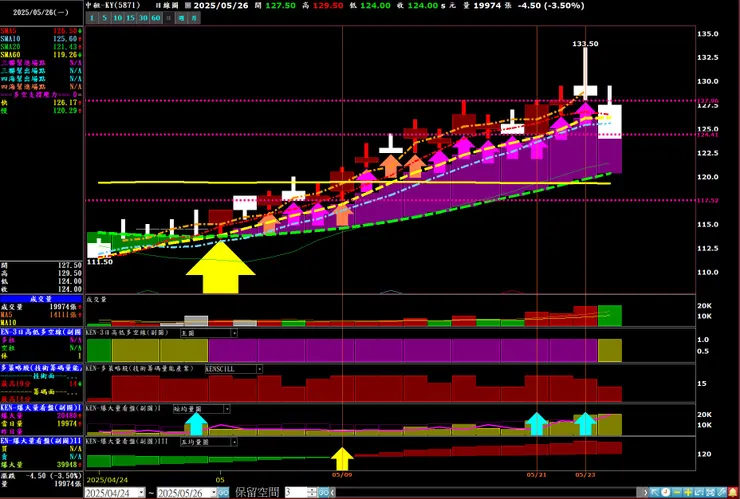740x499 pixels.
Task: Select the KEN-爆大量看盤(副圖)I side header
Action: tap(41, 407)
